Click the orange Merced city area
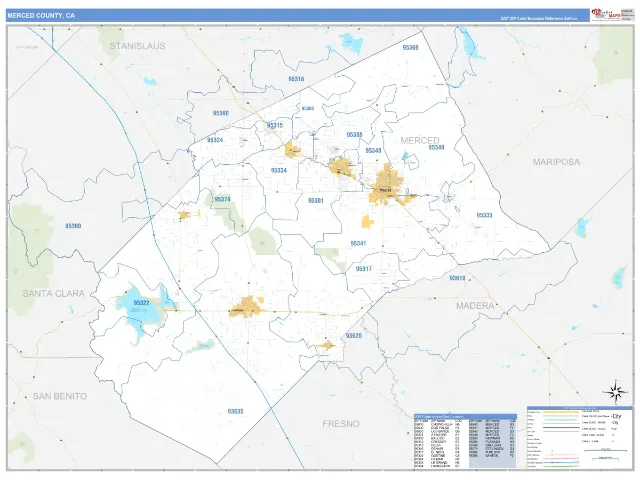The height and width of the screenshot is (480, 640). 386,186
